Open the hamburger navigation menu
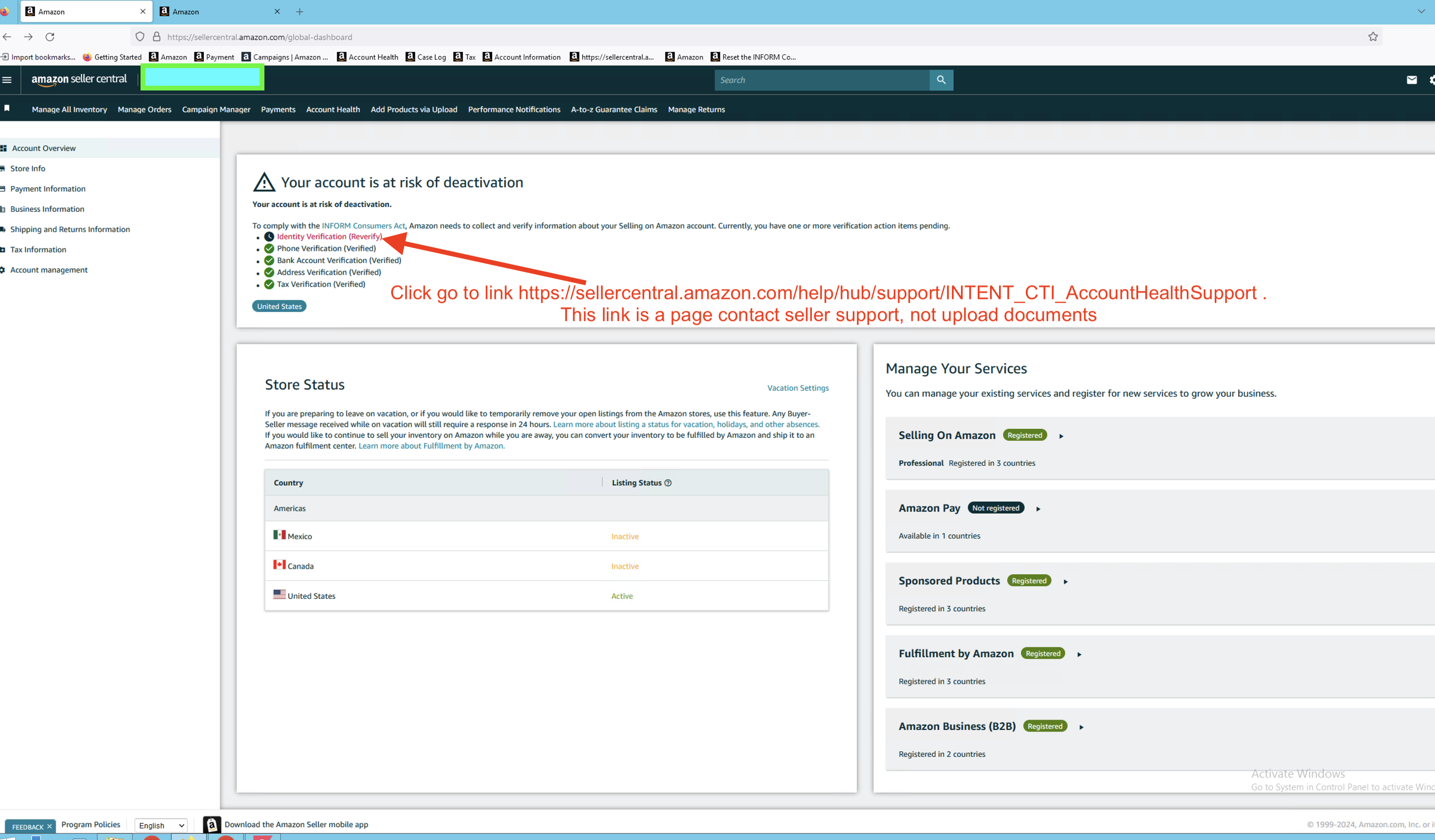The height and width of the screenshot is (840, 1435). click(x=7, y=80)
